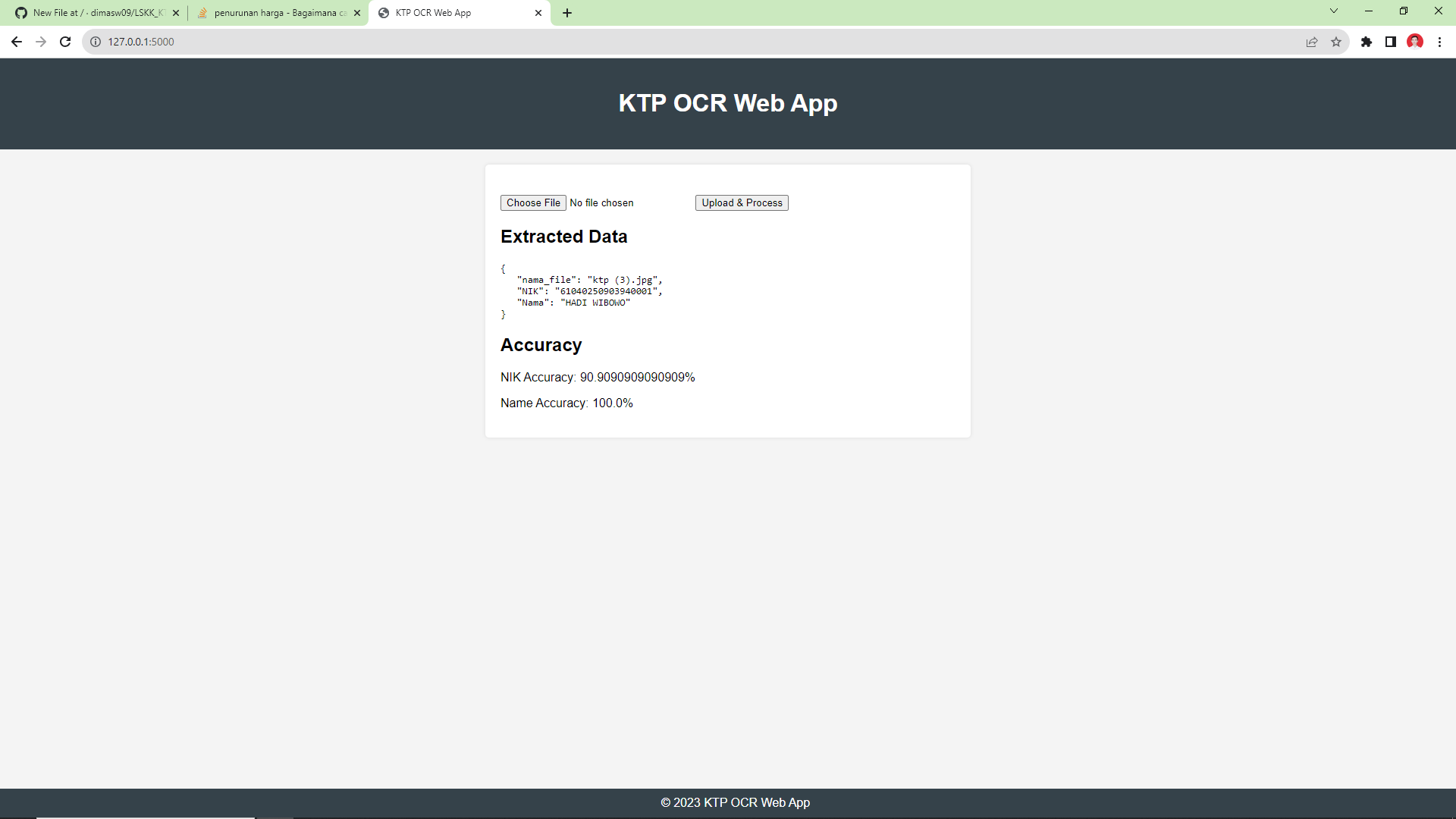Open the tab search dropdown chevron
The width and height of the screenshot is (1456, 819).
point(1333,11)
